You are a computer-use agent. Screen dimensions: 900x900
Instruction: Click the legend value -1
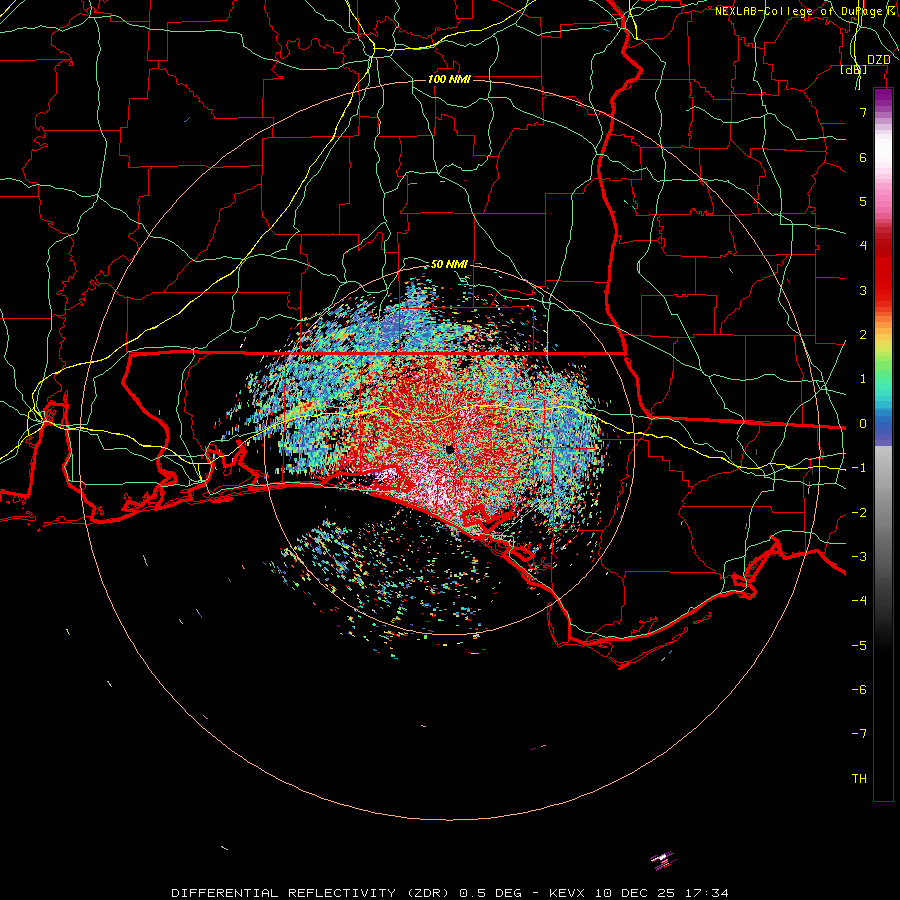[859, 468]
